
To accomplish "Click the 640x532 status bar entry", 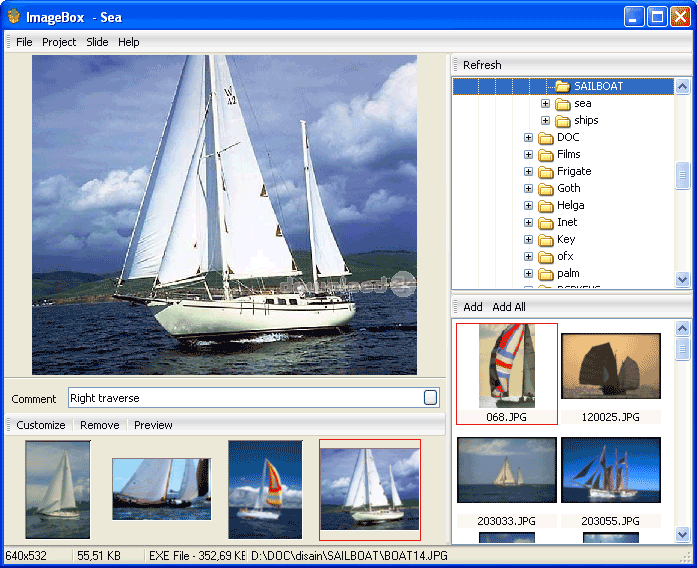I will (26, 556).
